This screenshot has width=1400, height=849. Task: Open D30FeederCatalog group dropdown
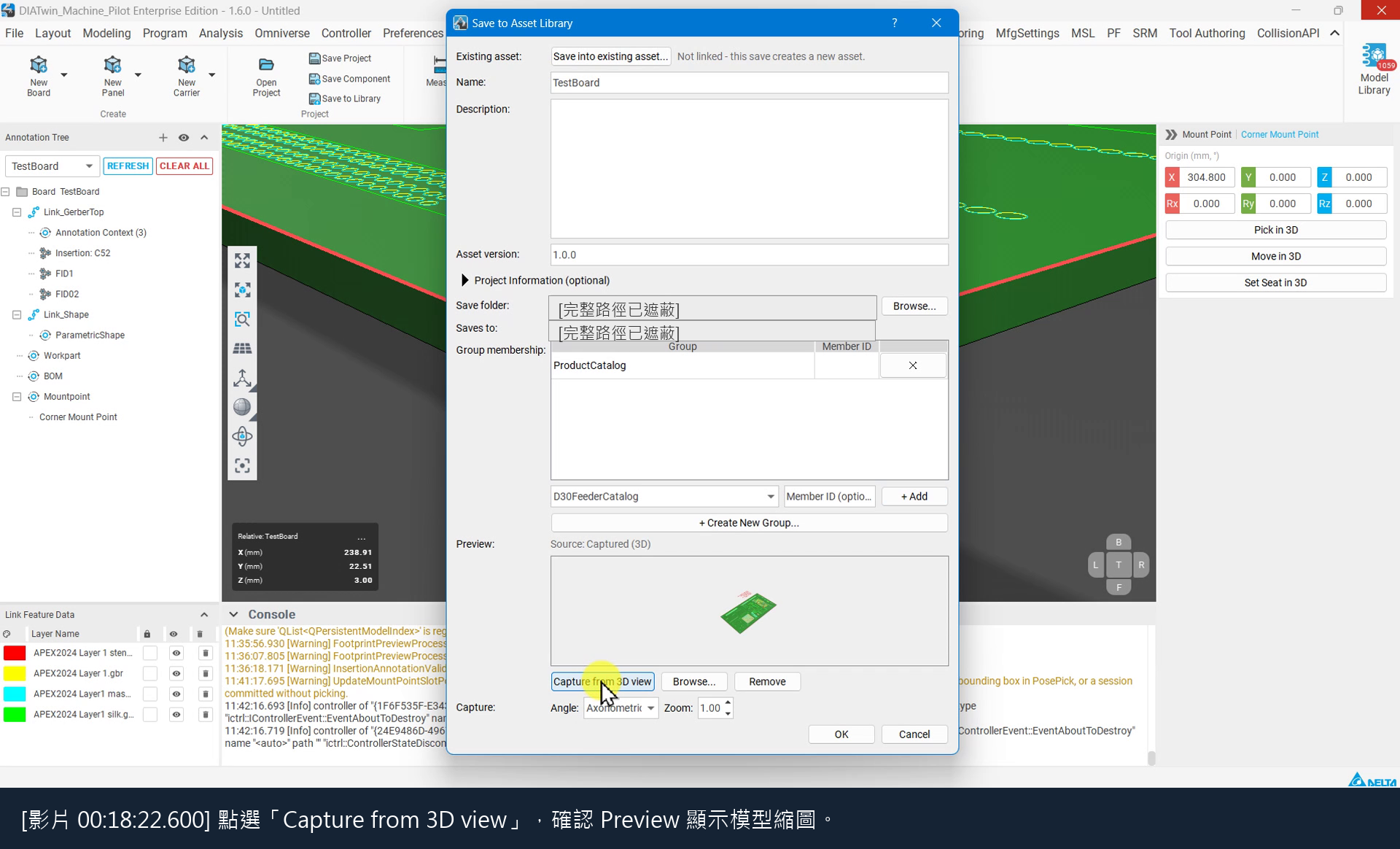[664, 497]
